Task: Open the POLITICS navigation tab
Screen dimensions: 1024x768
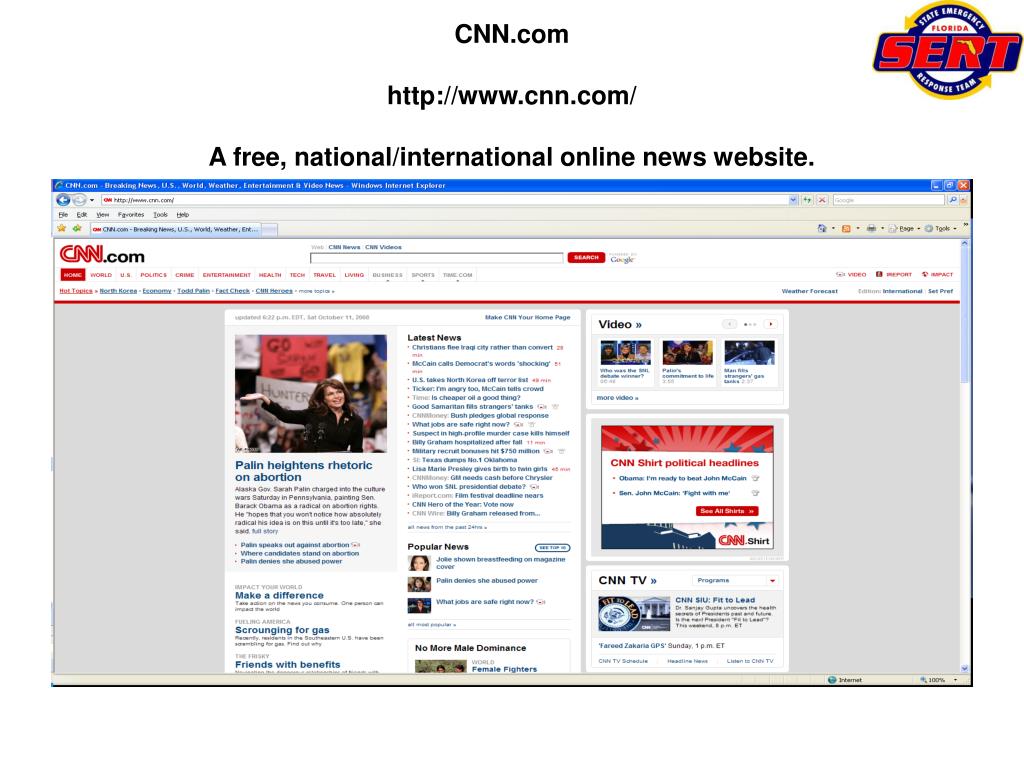Action: point(153,275)
